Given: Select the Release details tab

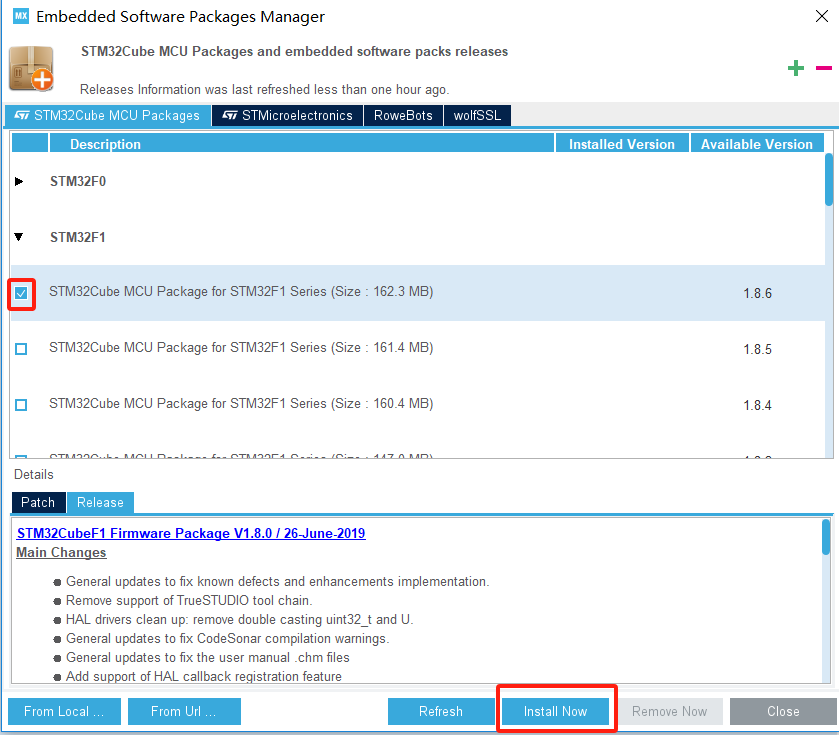Looking at the screenshot, I should pyautogui.click(x=100, y=503).
